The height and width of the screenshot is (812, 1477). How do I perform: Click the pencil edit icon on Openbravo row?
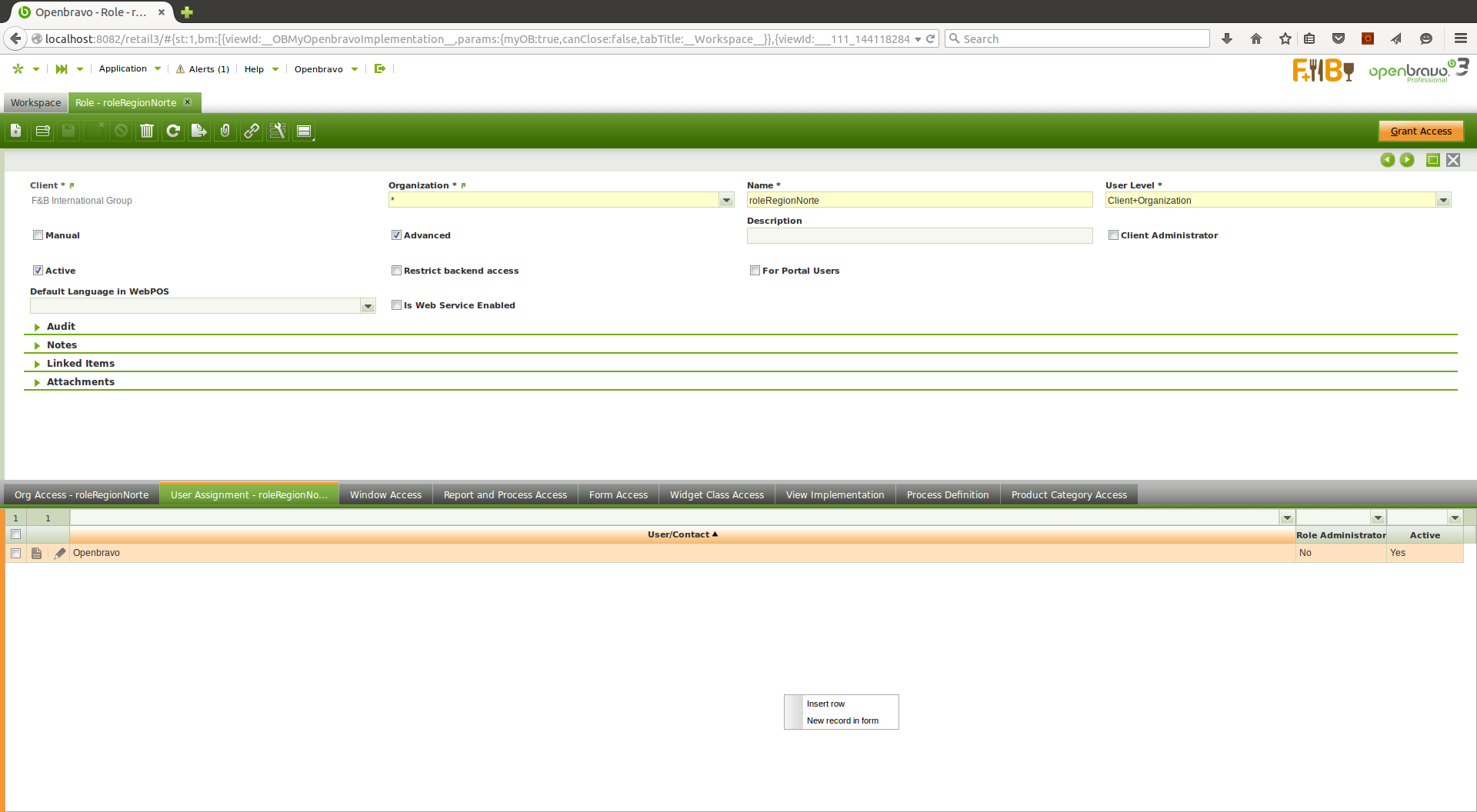pyautogui.click(x=60, y=554)
